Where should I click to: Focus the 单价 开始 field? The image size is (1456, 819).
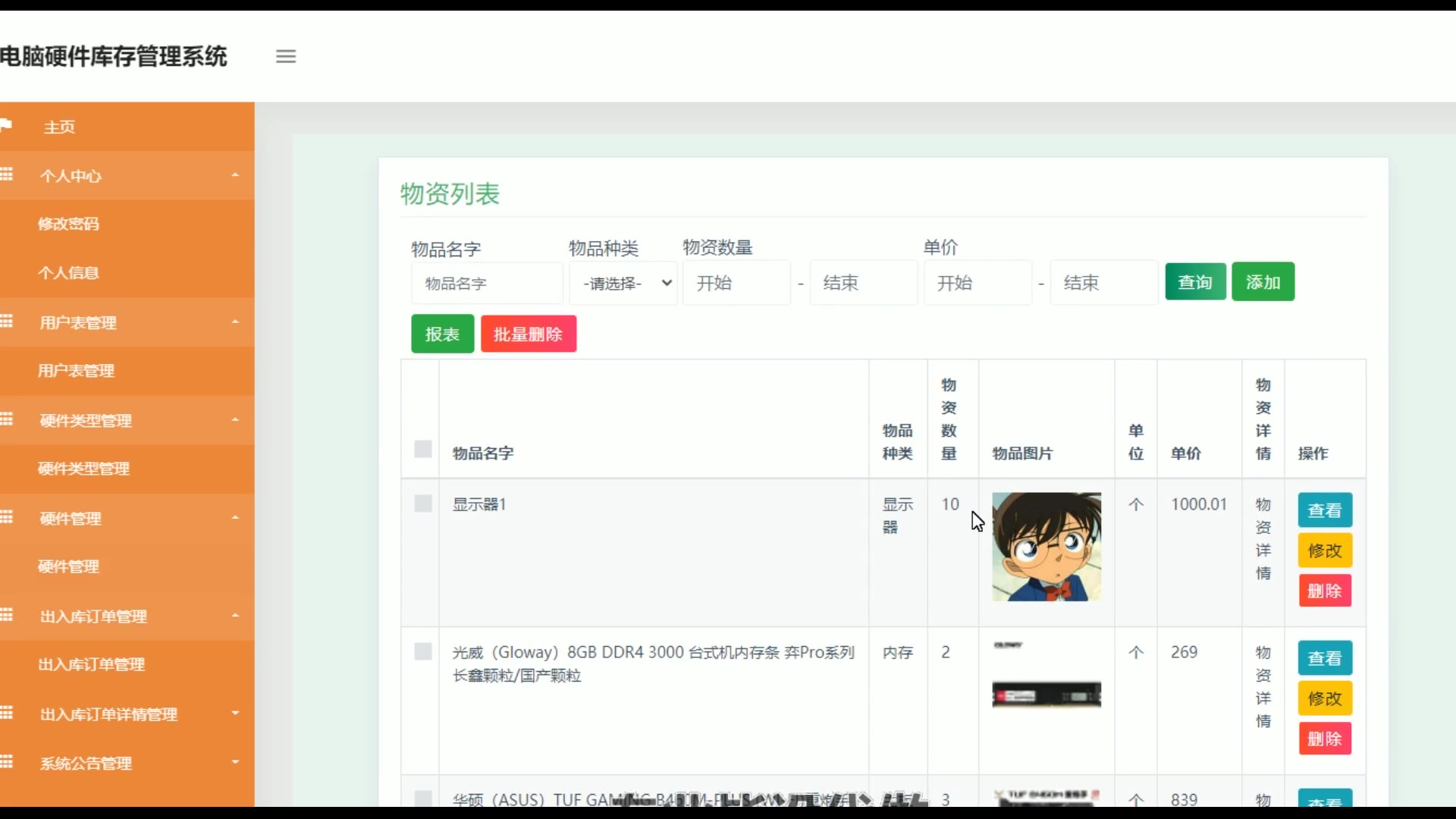(977, 283)
